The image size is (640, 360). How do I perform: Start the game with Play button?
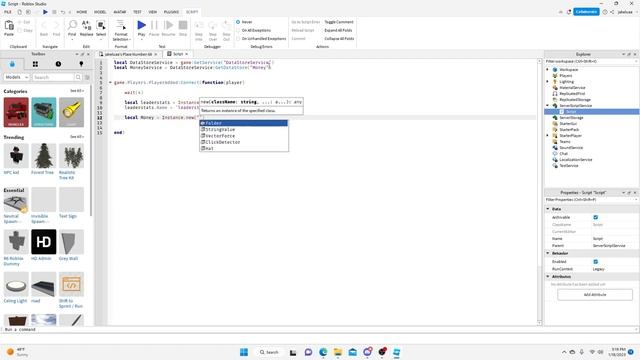pos(141,25)
